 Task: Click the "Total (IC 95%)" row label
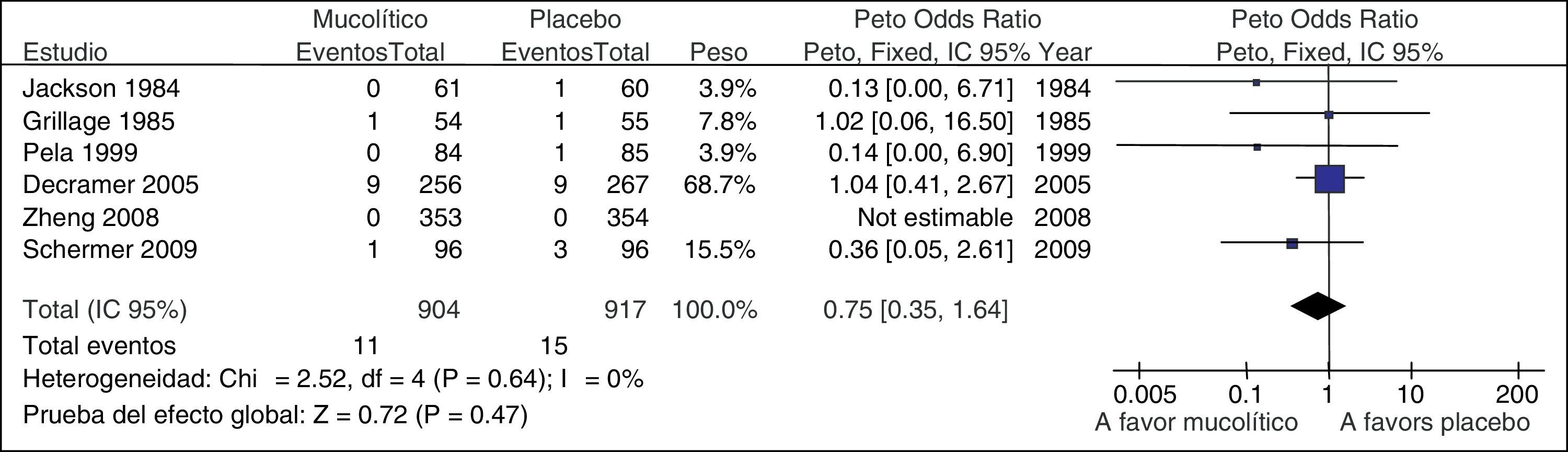(105, 310)
